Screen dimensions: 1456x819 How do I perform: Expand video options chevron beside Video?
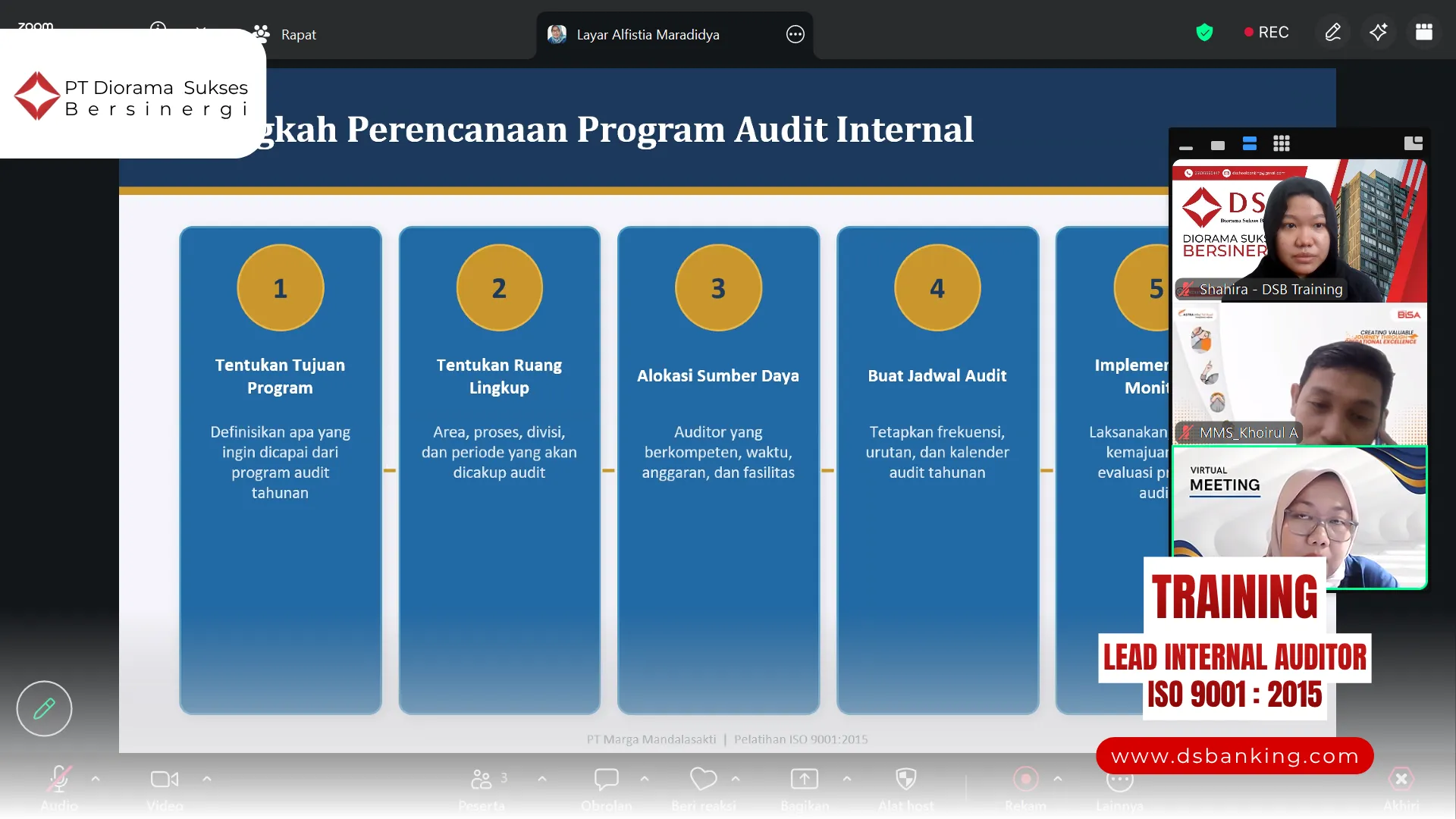(207, 779)
